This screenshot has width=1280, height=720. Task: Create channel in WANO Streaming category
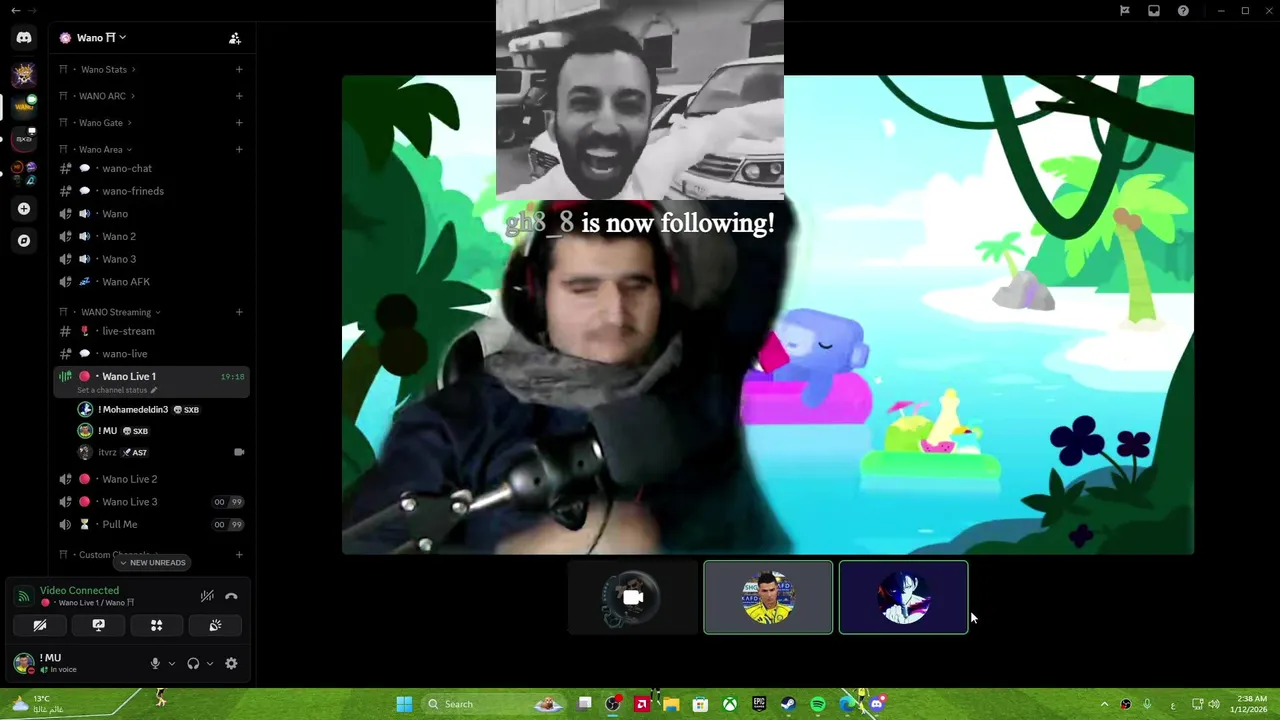pyautogui.click(x=239, y=312)
